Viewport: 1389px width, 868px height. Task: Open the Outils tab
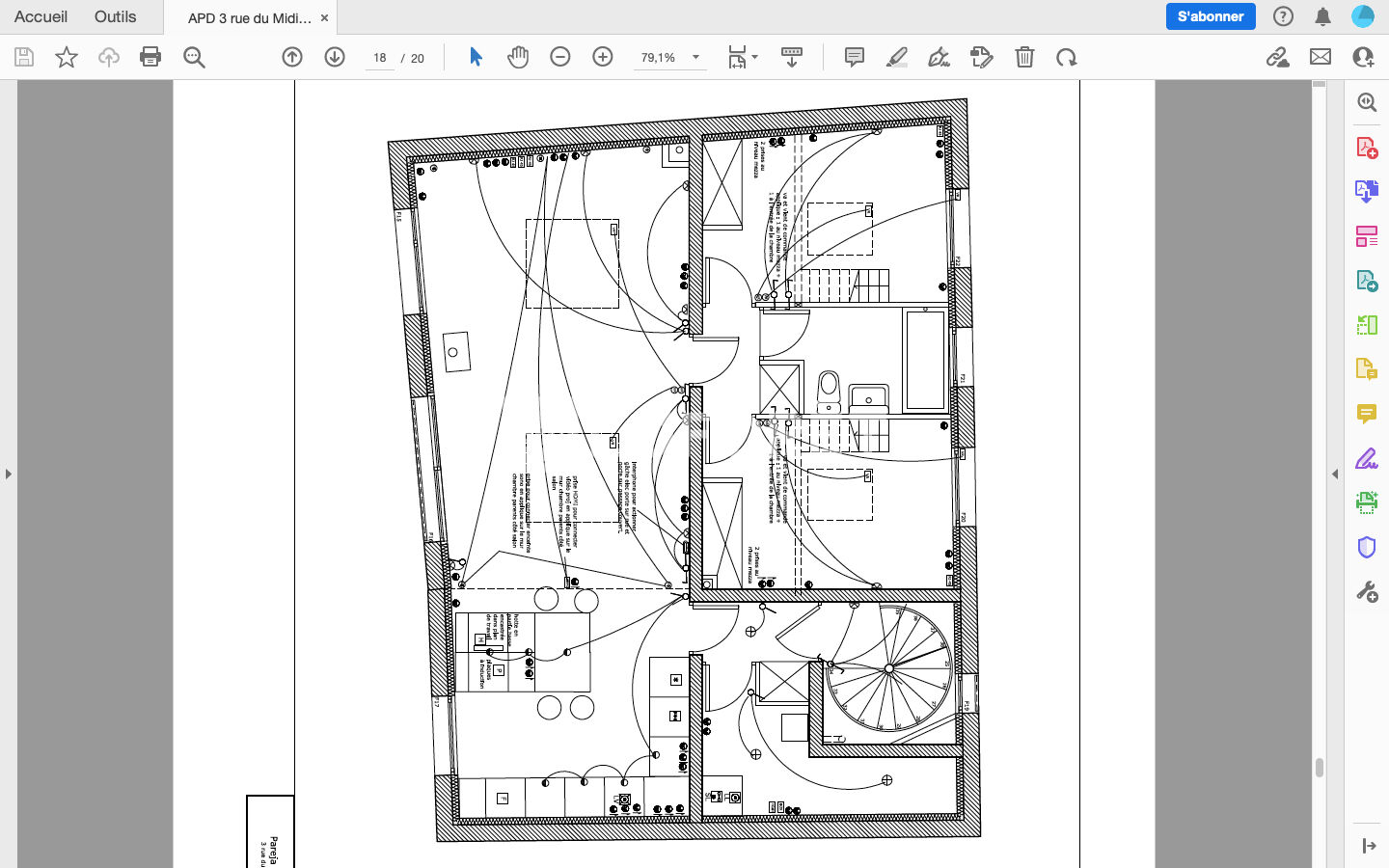tap(115, 16)
